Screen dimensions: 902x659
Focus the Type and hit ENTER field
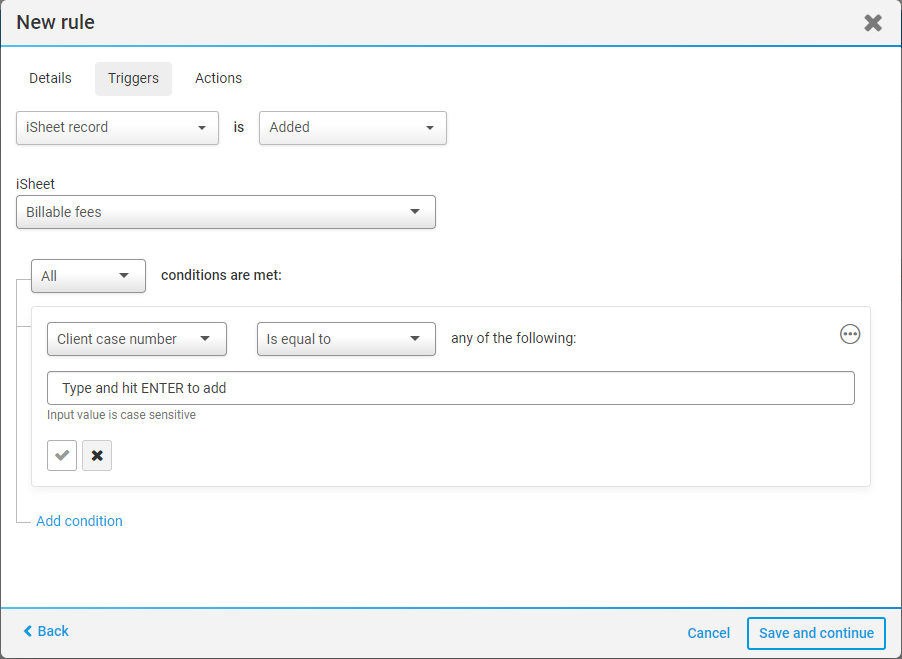(450, 388)
